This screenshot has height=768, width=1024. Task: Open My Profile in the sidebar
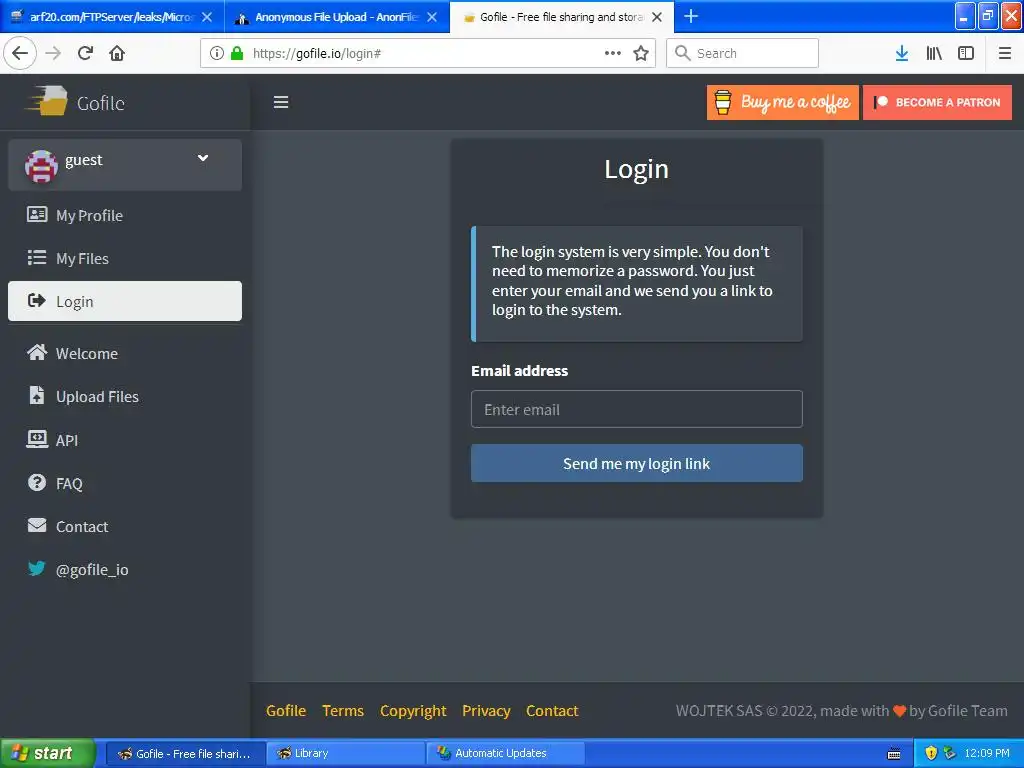pos(125,215)
